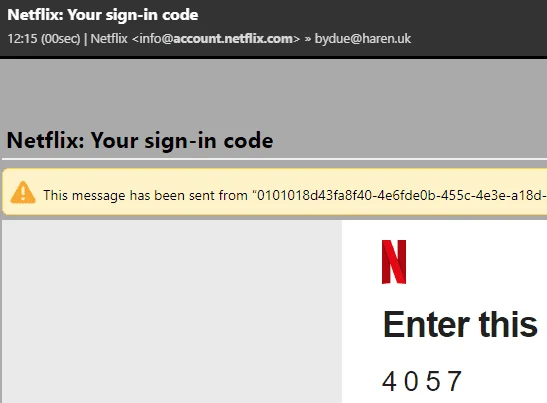Click the long sender ID string in warning banner
The image size is (547, 403).
400,195
